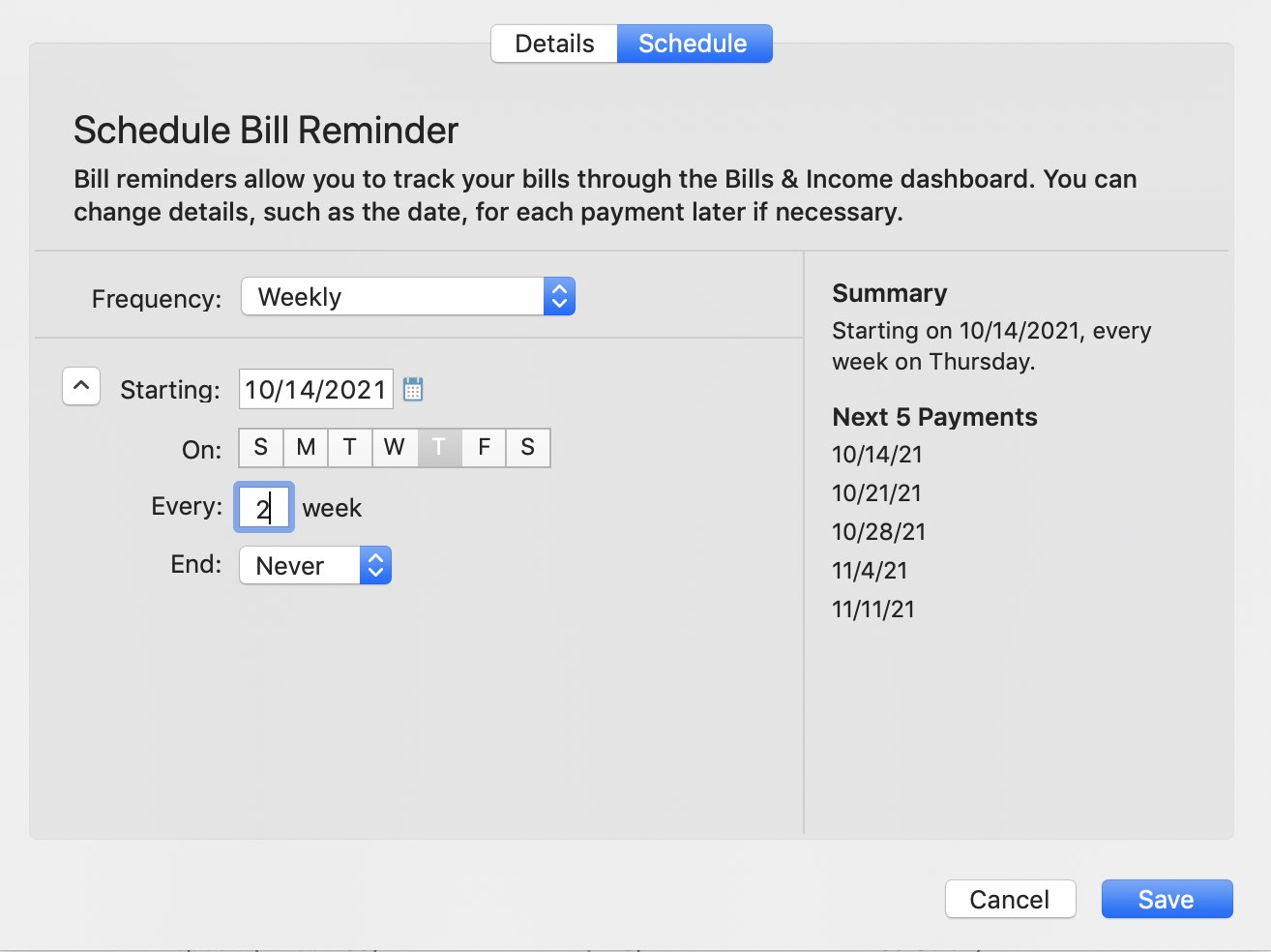This screenshot has width=1271, height=952.
Task: Click the Schedule Bill Reminder title
Action: click(x=266, y=131)
